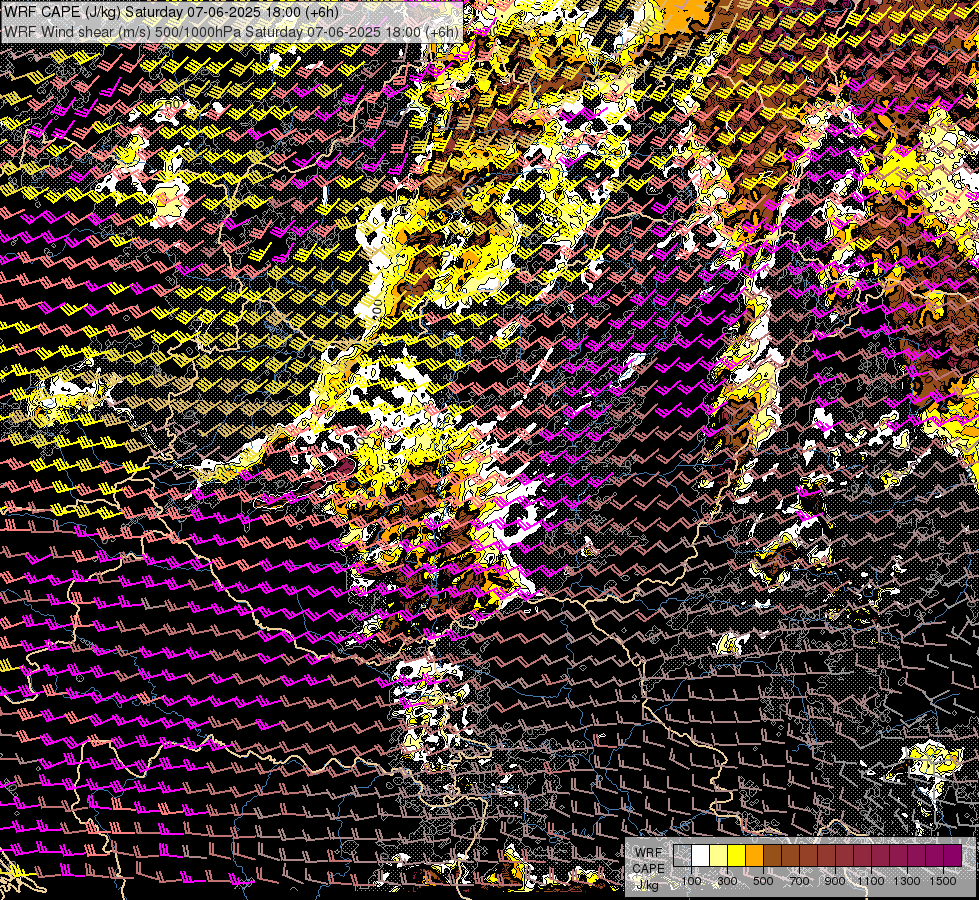Screen dimensions: 979x900
Task: Click the legend value 1300
Action: click(907, 881)
